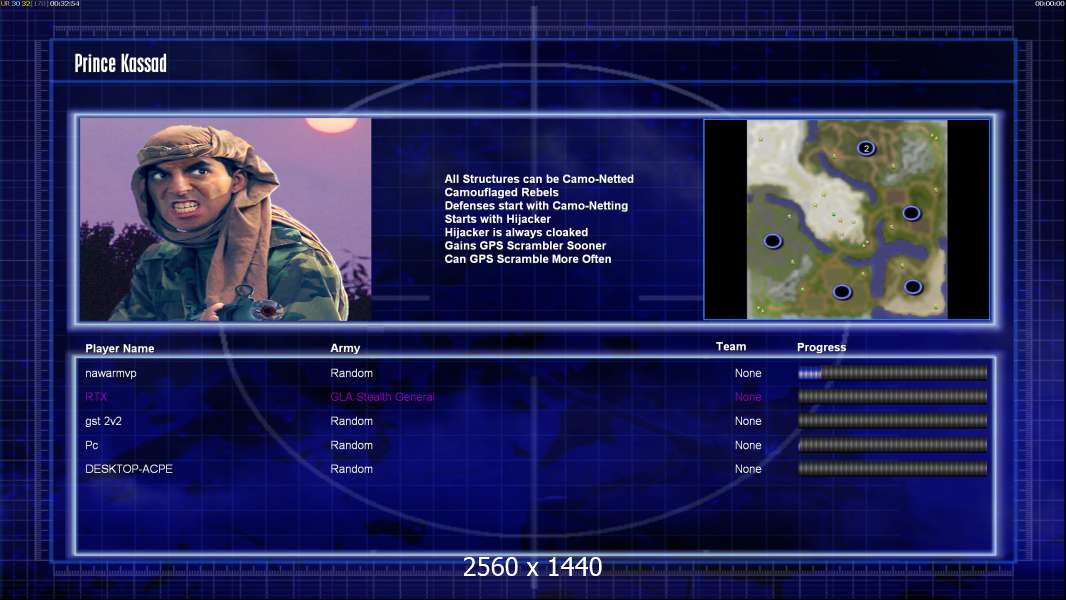Image resolution: width=1066 pixels, height=600 pixels.
Task: Click 'Can GPS Scramble More Often' line
Action: pyautogui.click(x=528, y=259)
